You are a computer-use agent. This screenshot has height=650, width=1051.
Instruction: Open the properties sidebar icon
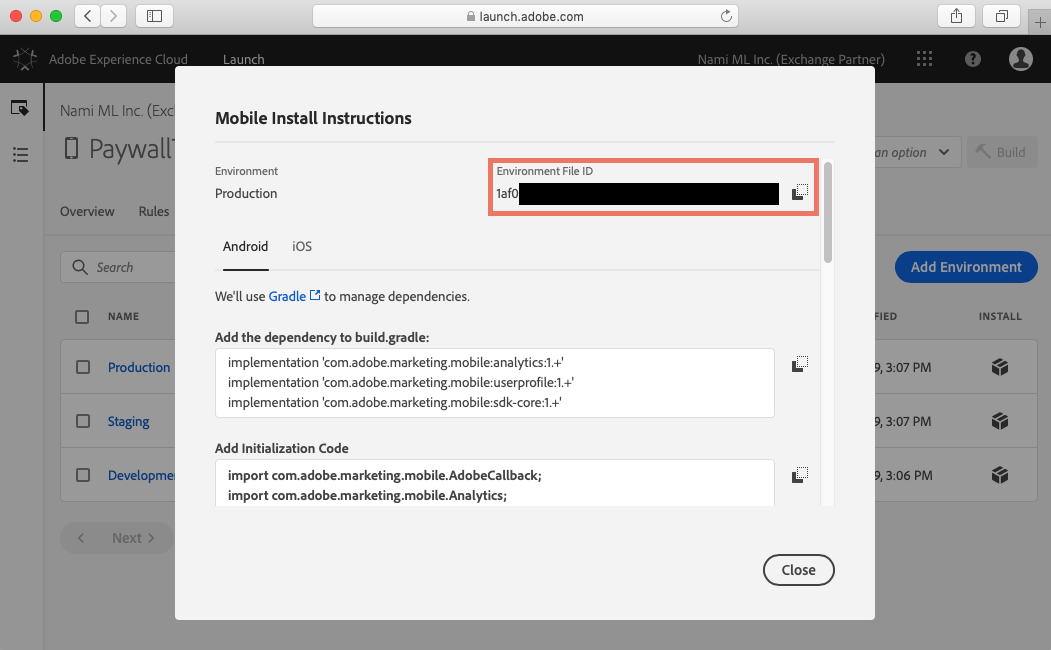(20, 107)
